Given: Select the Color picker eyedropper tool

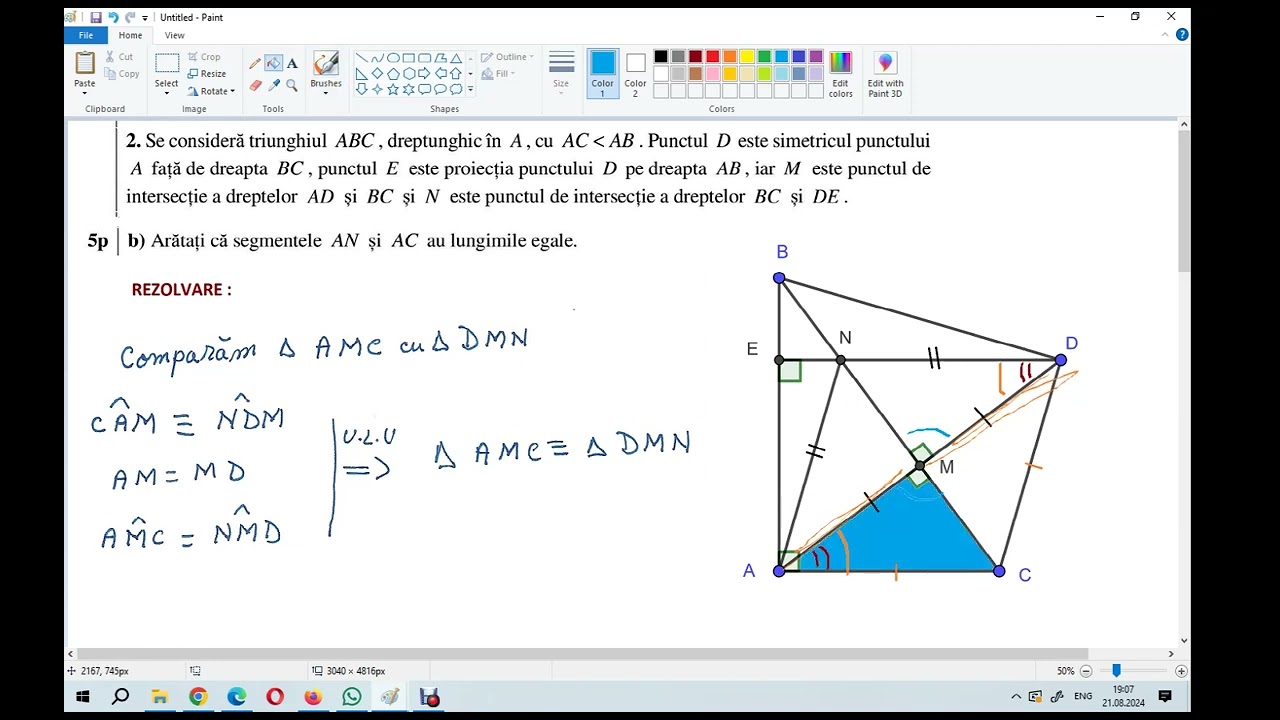Looking at the screenshot, I should (x=273, y=86).
